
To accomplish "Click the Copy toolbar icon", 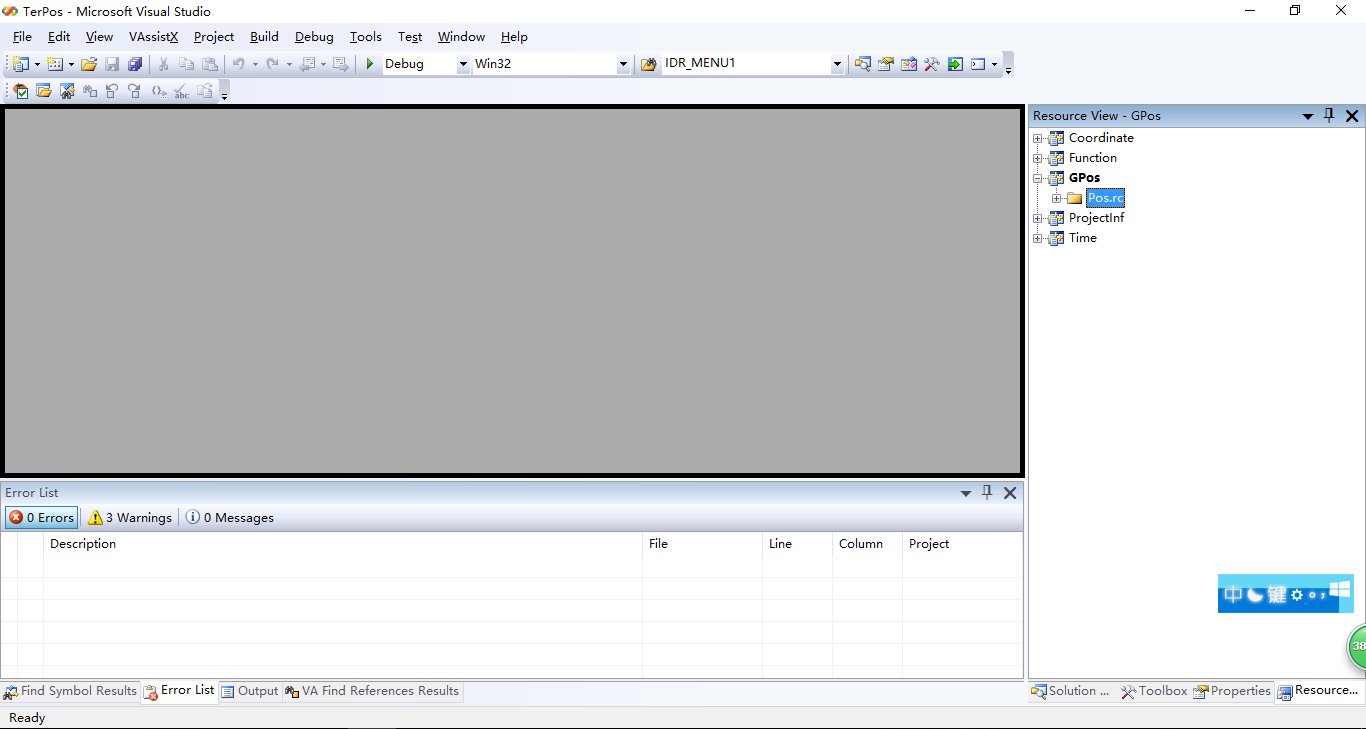I will click(186, 64).
